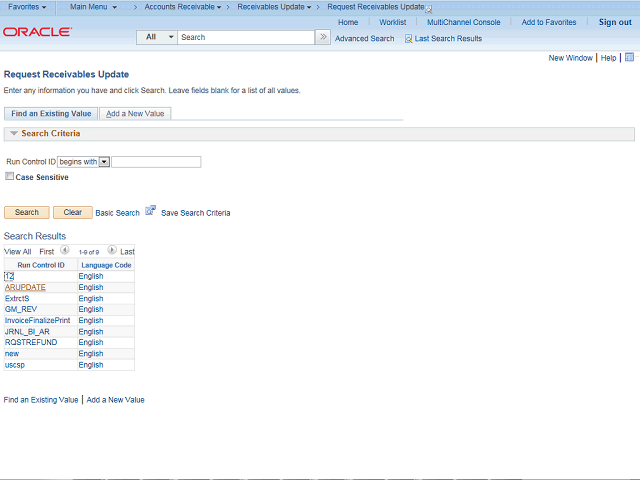Screen dimensions: 640x480
Task: Collapse the Search Criteria section
Action: pyautogui.click(x=14, y=133)
